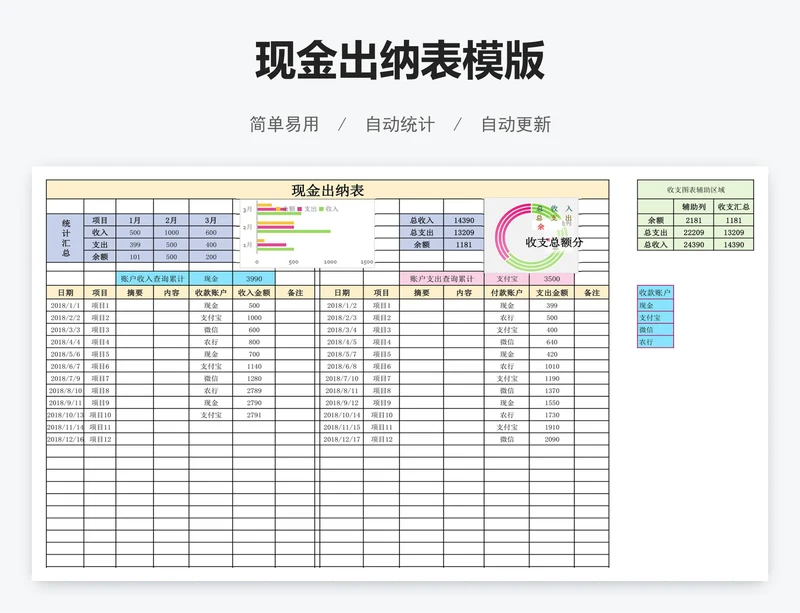Select the 2181 cell in helper area
The width and height of the screenshot is (800, 613).
click(693, 220)
